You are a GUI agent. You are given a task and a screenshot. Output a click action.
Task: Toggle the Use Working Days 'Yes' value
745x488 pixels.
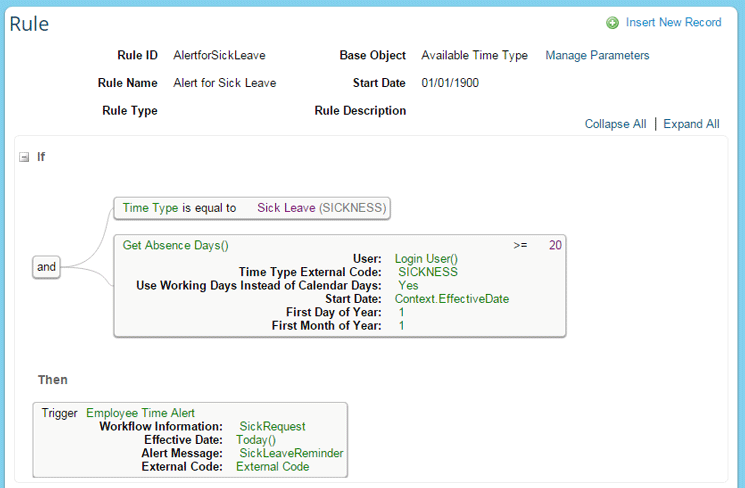408,285
